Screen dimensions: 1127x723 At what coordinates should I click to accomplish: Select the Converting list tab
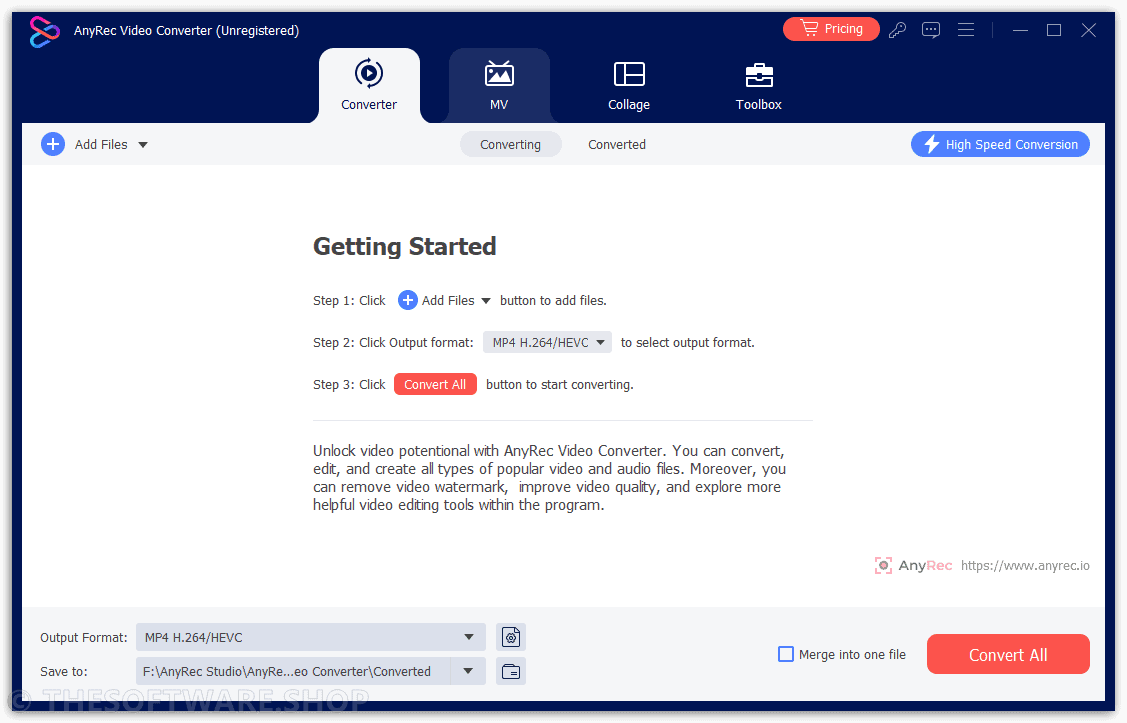tap(510, 144)
